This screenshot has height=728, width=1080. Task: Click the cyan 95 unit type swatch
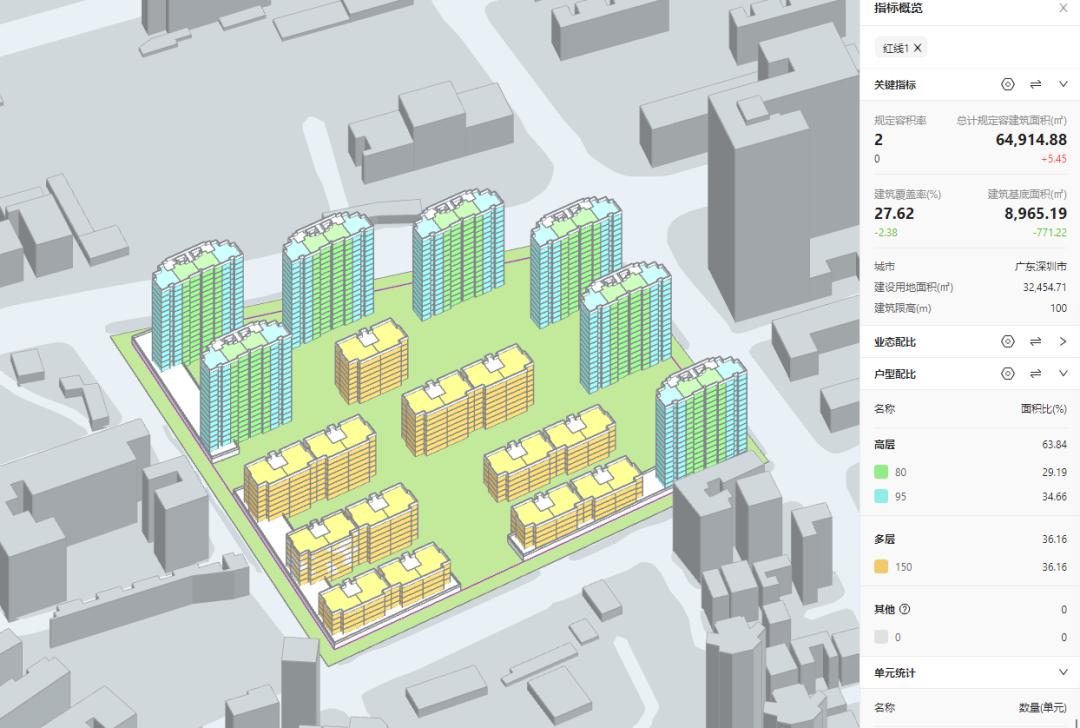coord(881,497)
